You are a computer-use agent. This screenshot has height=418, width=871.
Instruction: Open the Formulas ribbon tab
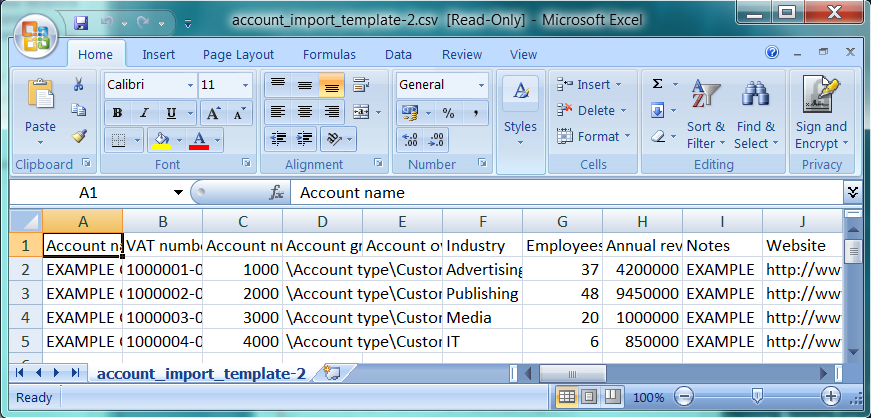point(329,54)
